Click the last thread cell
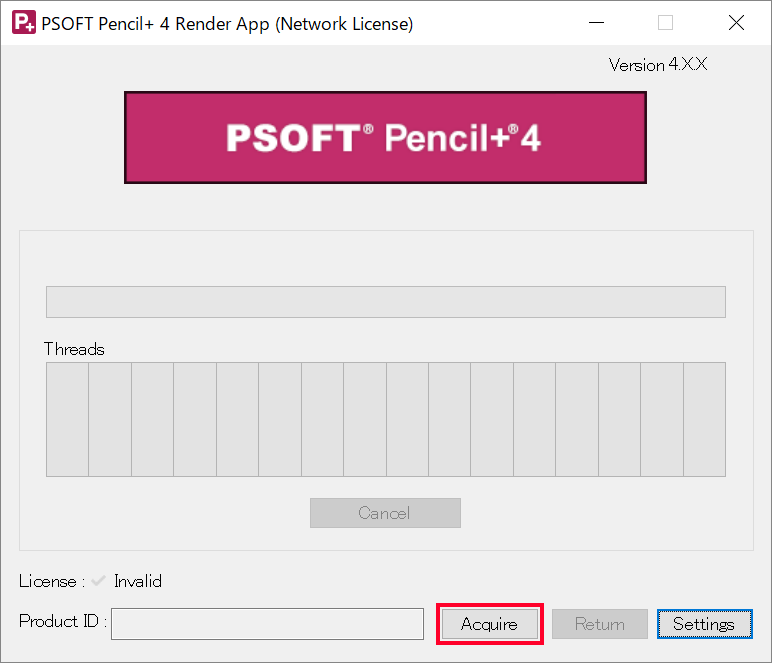Viewport: 772px width, 663px height. 705,419
